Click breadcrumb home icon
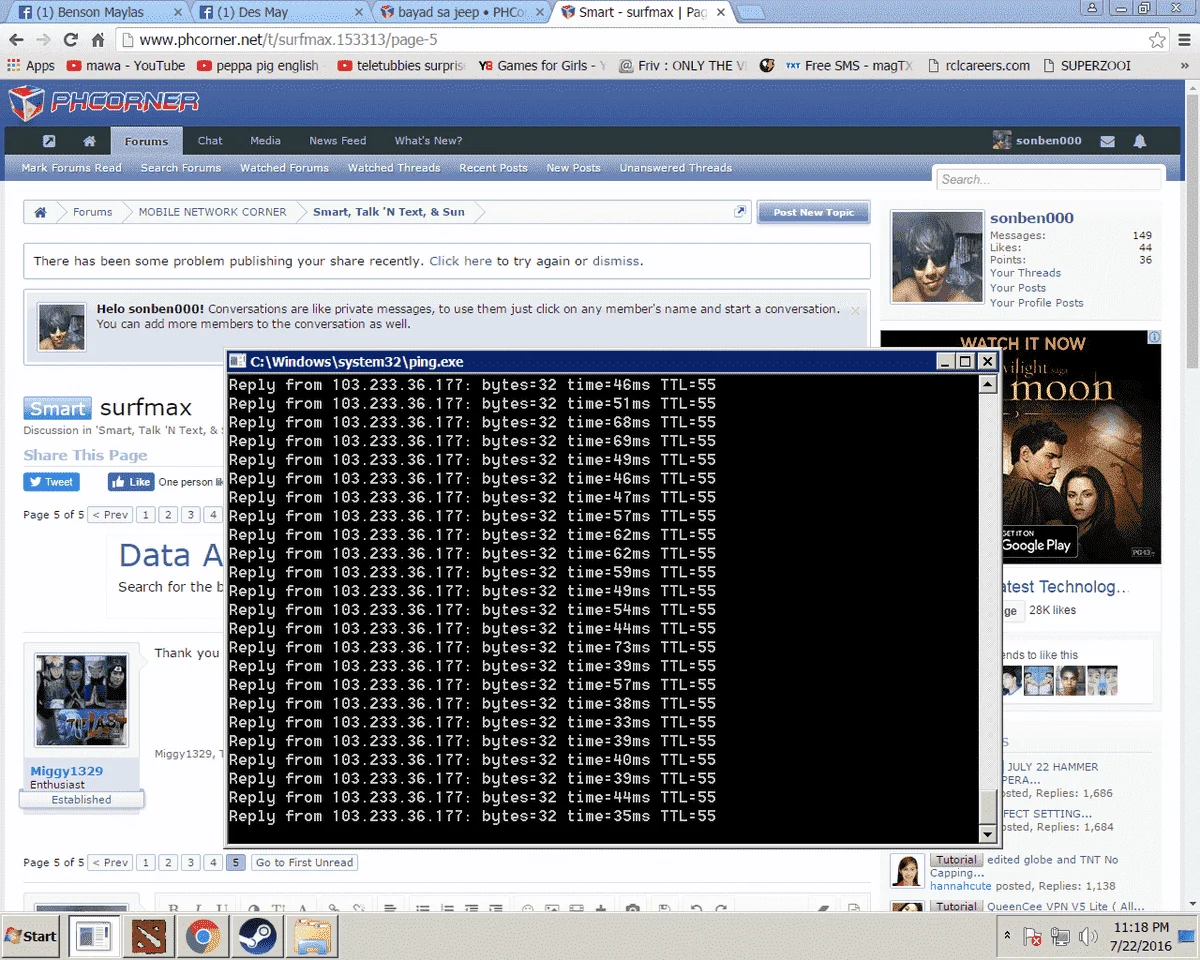1200x960 pixels. (40, 212)
